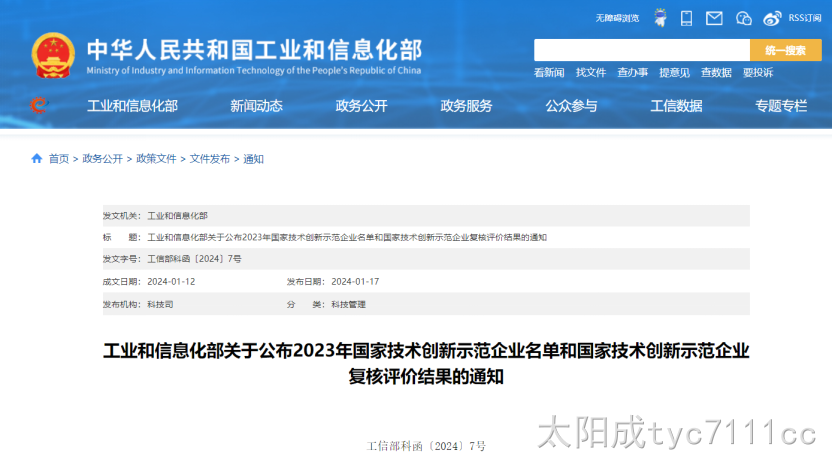This screenshot has width=833, height=463.
Task: Select the bold article headline
Action: pyautogui.click(x=426, y=364)
